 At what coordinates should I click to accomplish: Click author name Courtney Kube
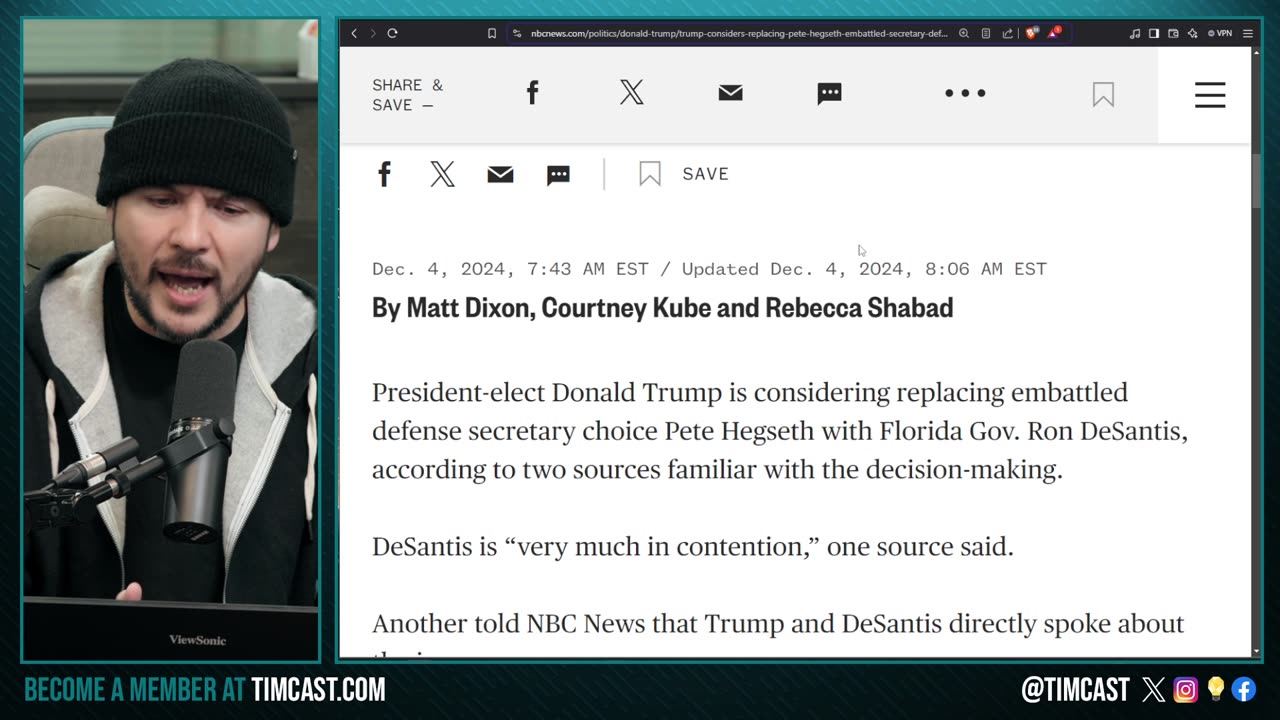(x=626, y=308)
